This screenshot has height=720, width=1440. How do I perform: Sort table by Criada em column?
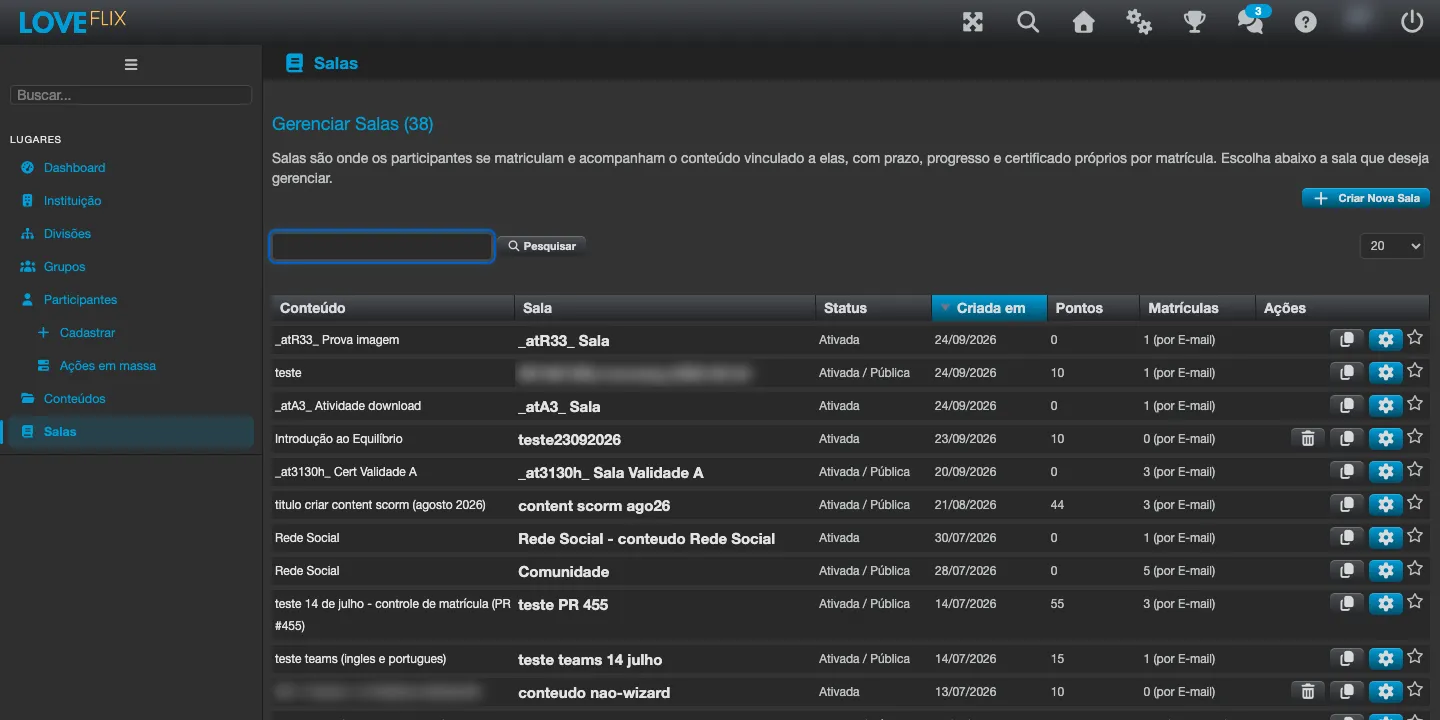click(x=989, y=308)
